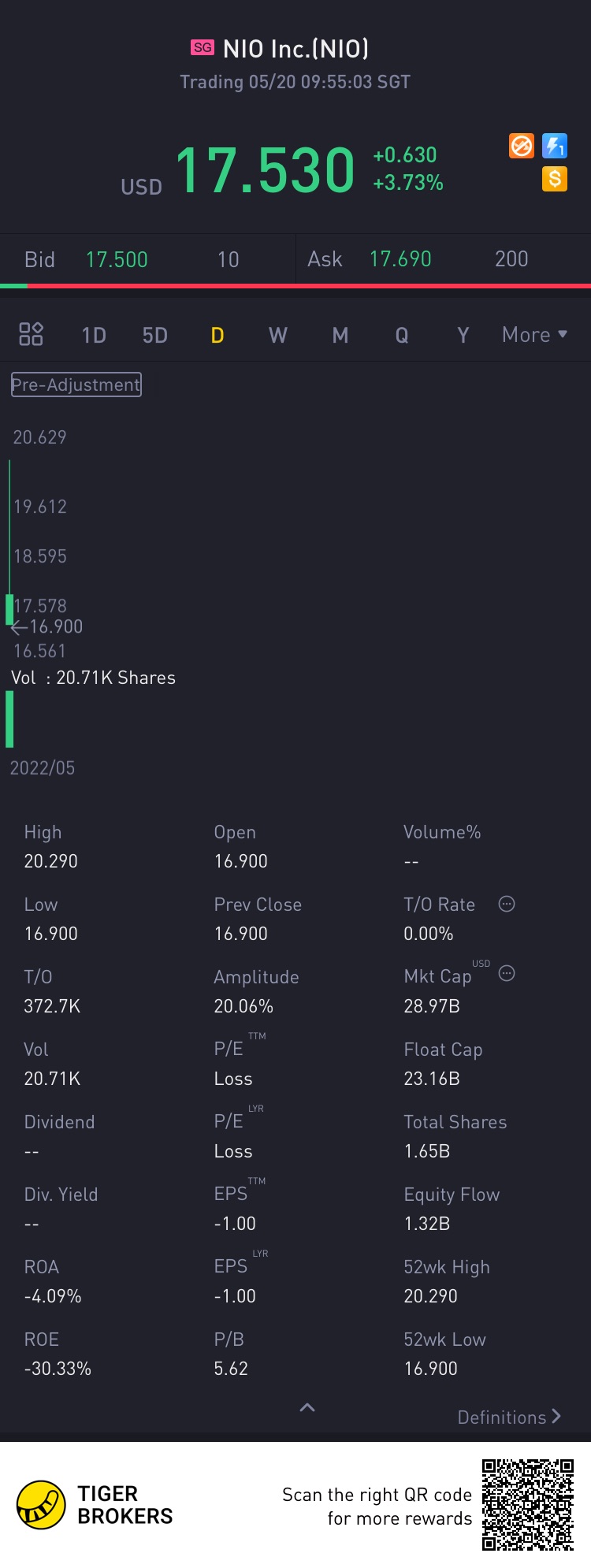Select the weekly W chart tab

(x=278, y=336)
